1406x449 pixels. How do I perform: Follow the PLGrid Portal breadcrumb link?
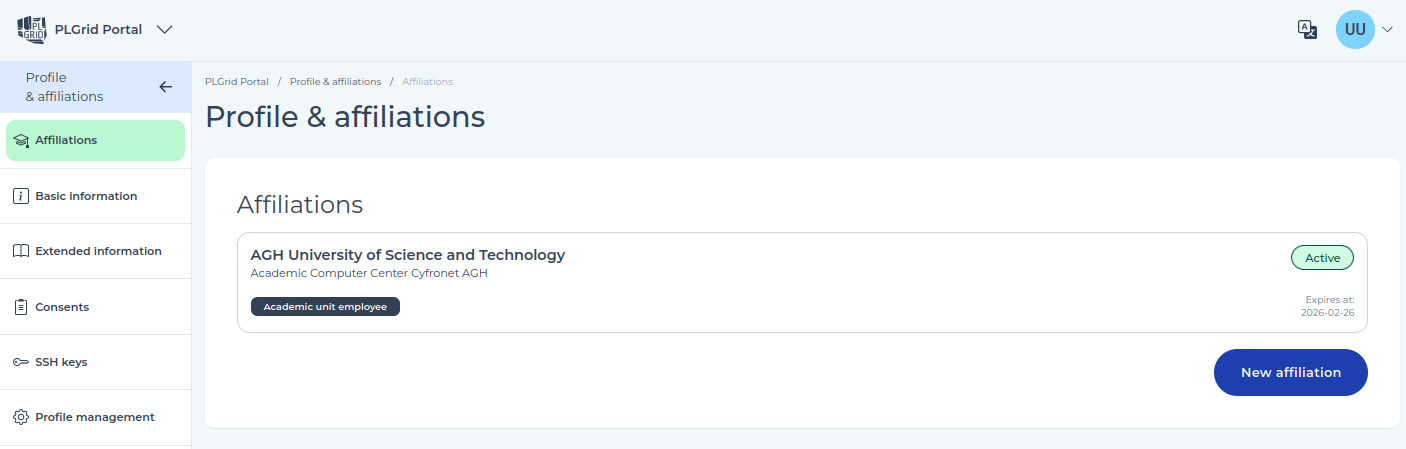pos(237,82)
